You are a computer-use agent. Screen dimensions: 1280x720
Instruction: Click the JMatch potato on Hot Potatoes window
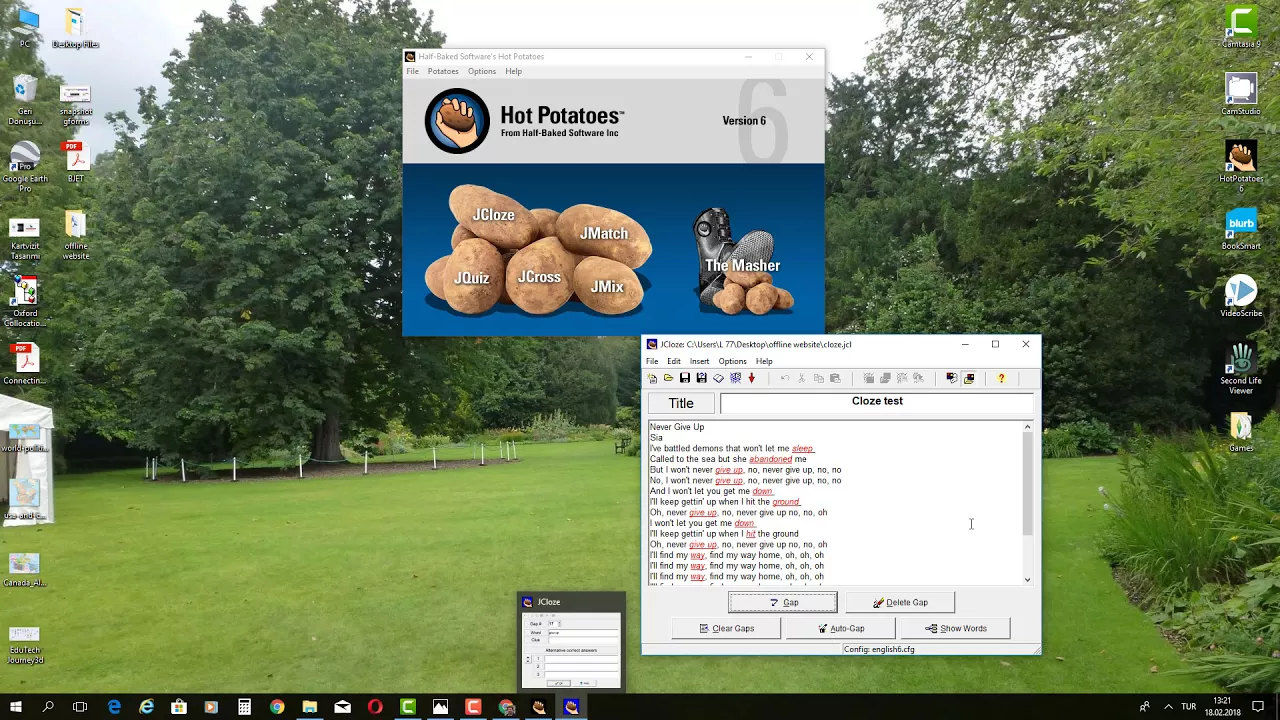tap(604, 234)
